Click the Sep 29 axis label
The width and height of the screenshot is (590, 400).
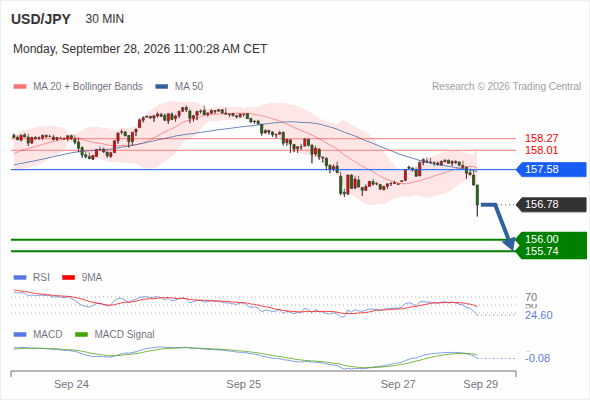[481, 384]
